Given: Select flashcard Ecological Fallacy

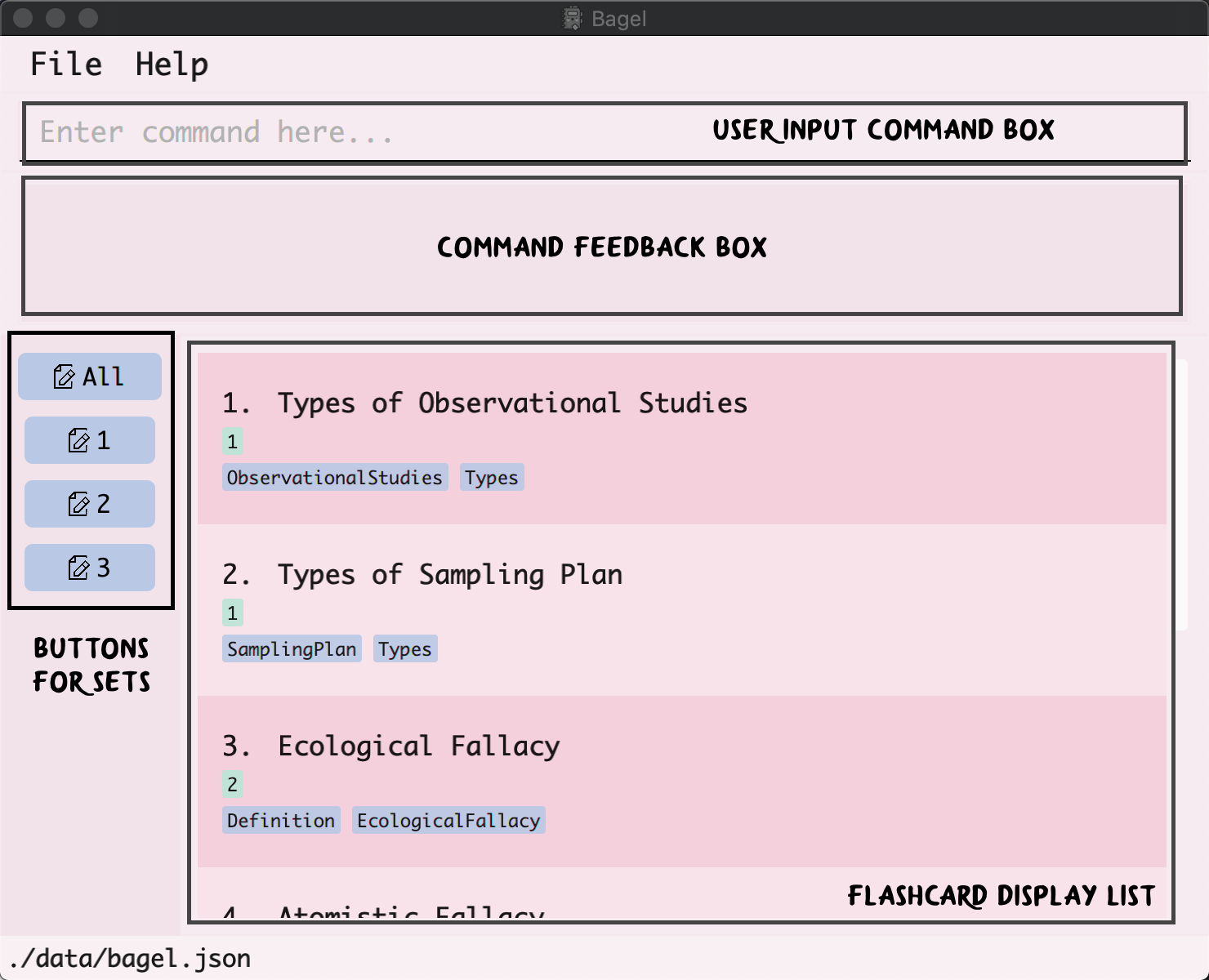Looking at the screenshot, I should 682,782.
